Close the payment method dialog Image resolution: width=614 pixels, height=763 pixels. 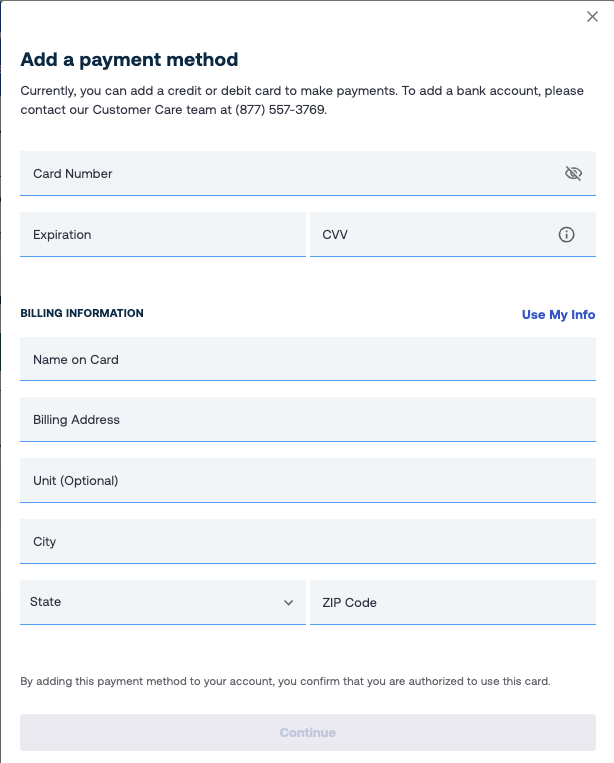(x=592, y=17)
